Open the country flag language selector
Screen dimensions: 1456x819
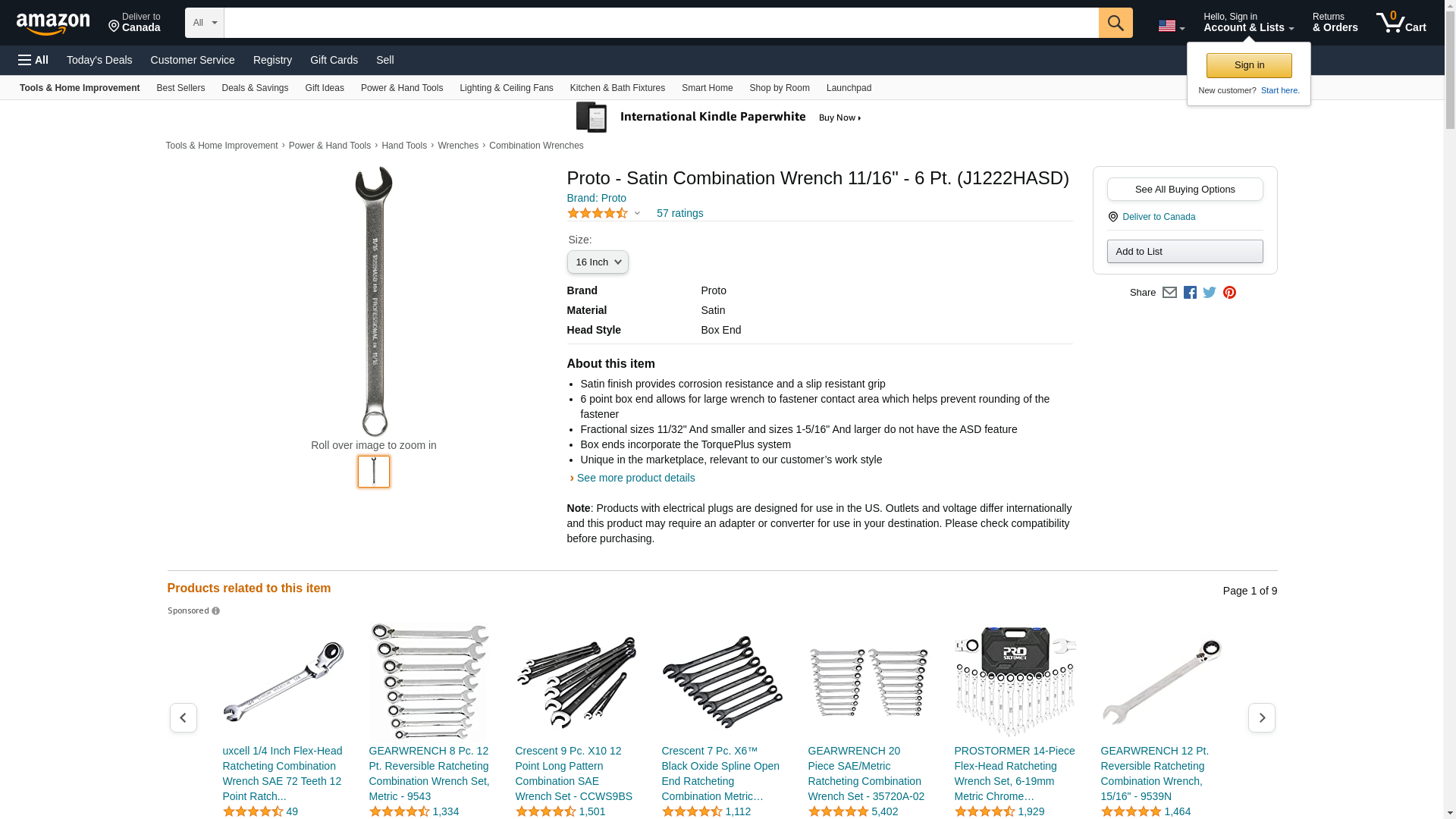[1171, 26]
